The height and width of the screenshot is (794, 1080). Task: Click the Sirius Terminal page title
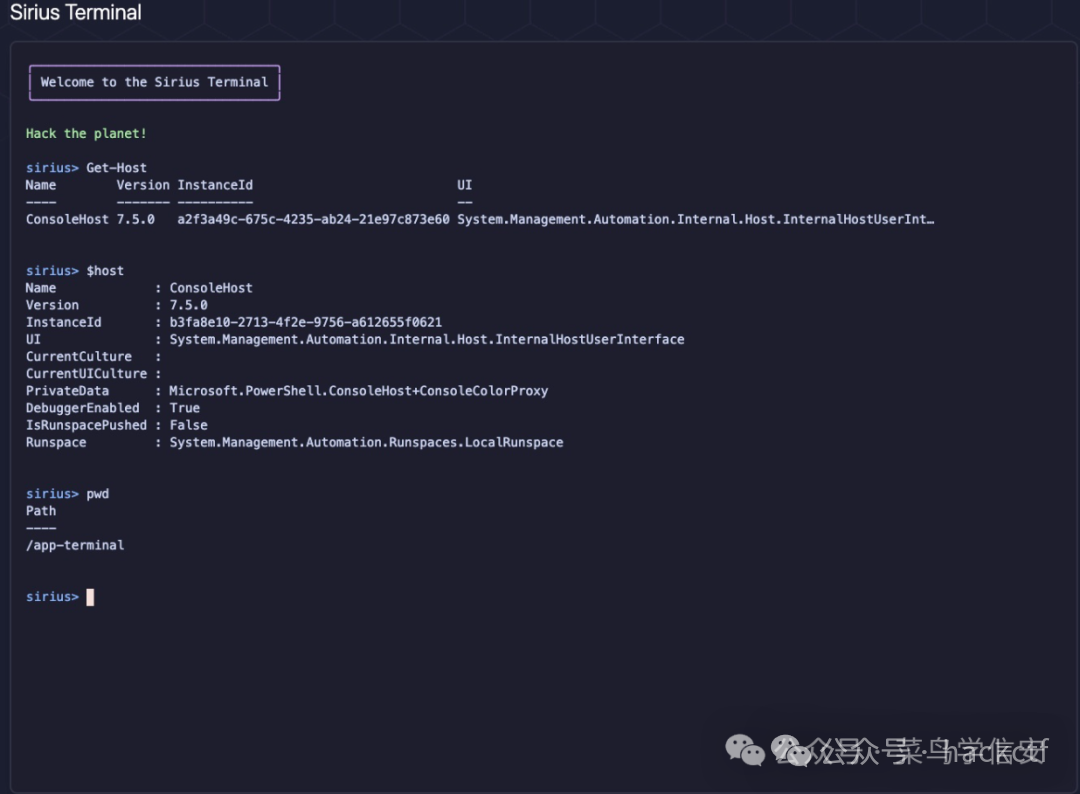[x=76, y=13]
